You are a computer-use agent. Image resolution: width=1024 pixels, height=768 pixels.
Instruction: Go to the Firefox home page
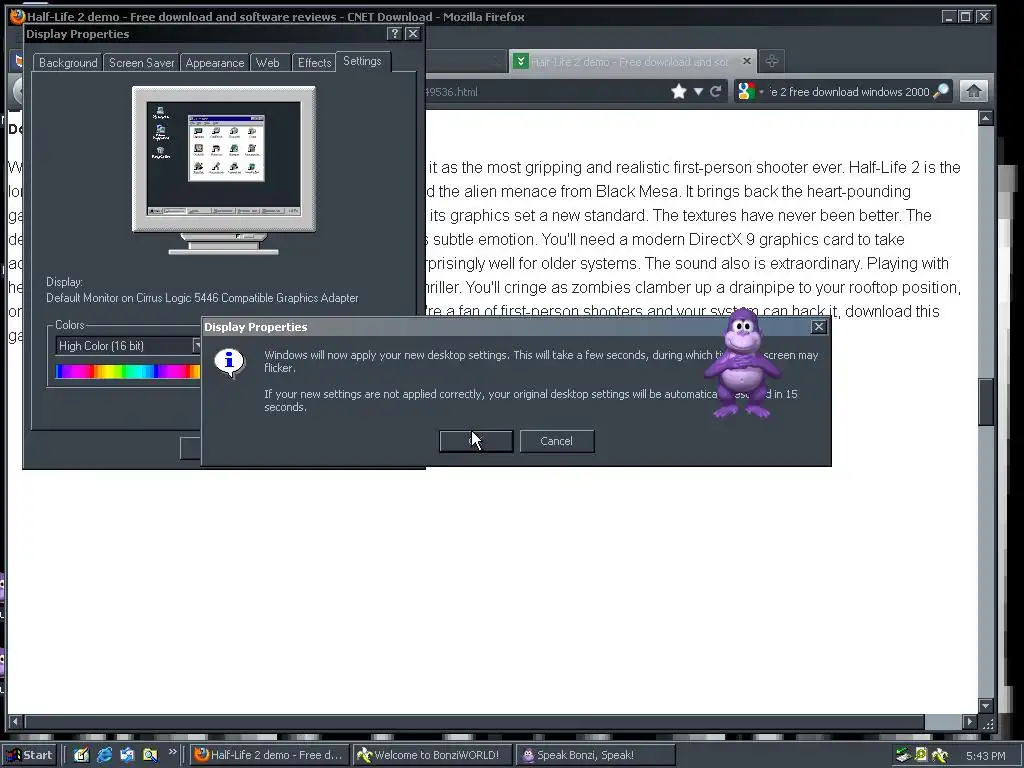click(973, 91)
